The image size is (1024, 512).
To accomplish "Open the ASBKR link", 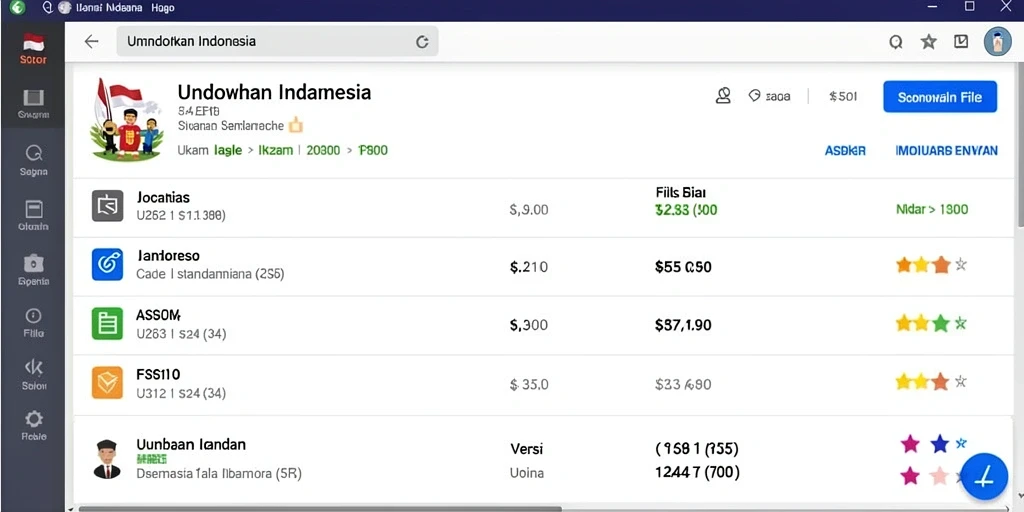I will coord(845,151).
